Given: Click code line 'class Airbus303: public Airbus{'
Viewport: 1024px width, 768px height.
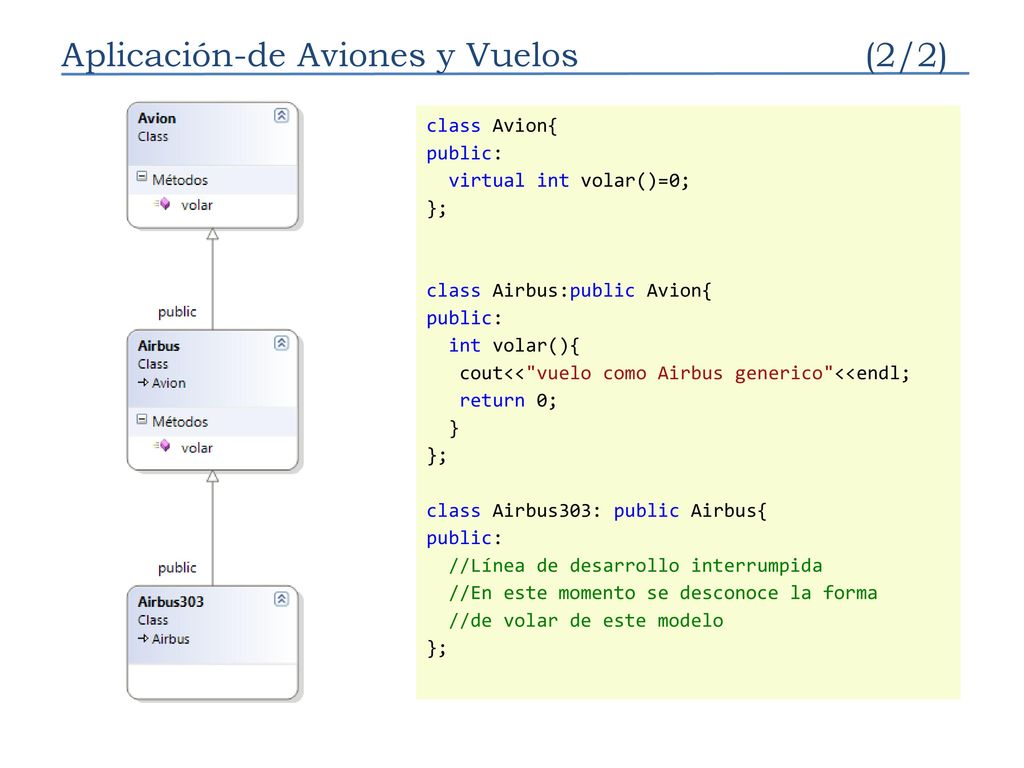Looking at the screenshot, I should tap(596, 510).
